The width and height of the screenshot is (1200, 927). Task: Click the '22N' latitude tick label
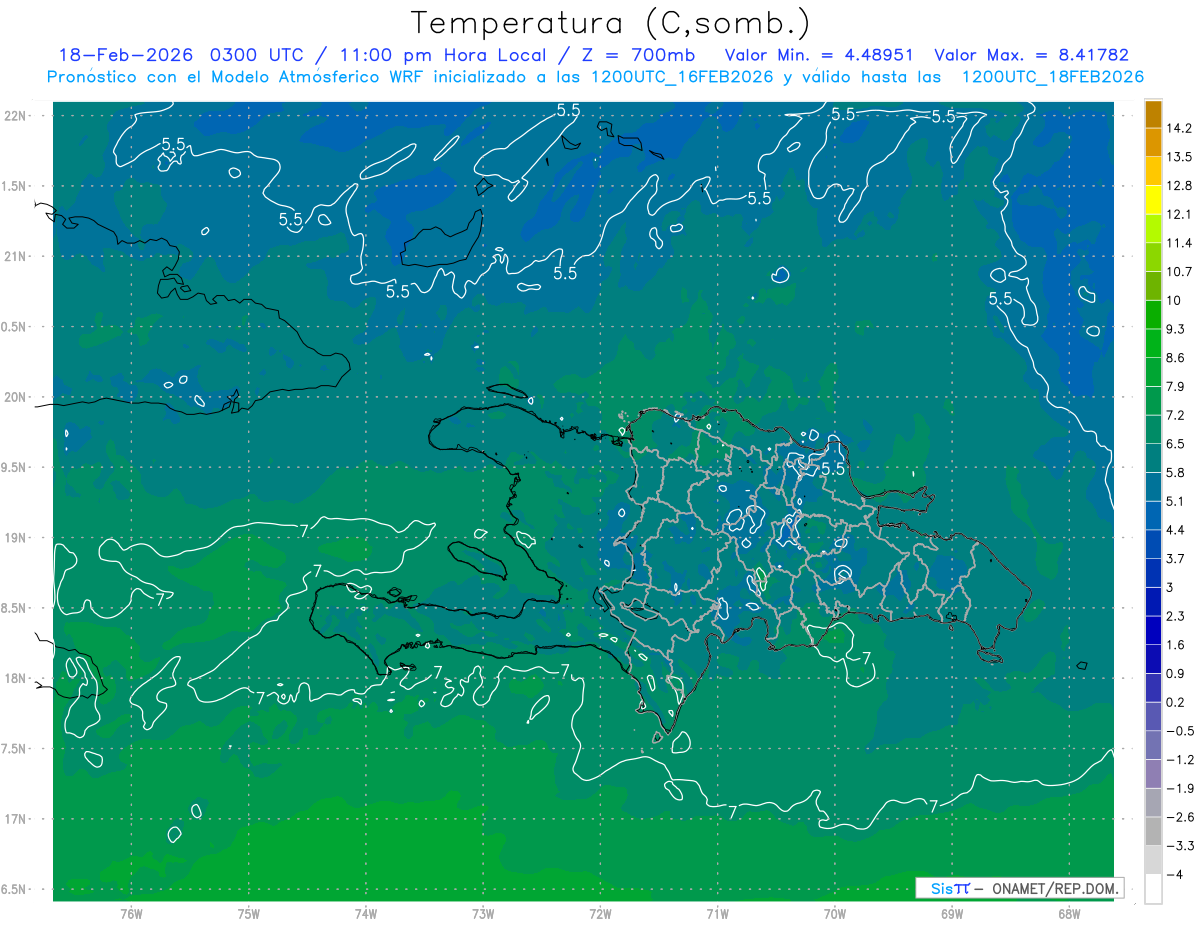pyautogui.click(x=14, y=116)
